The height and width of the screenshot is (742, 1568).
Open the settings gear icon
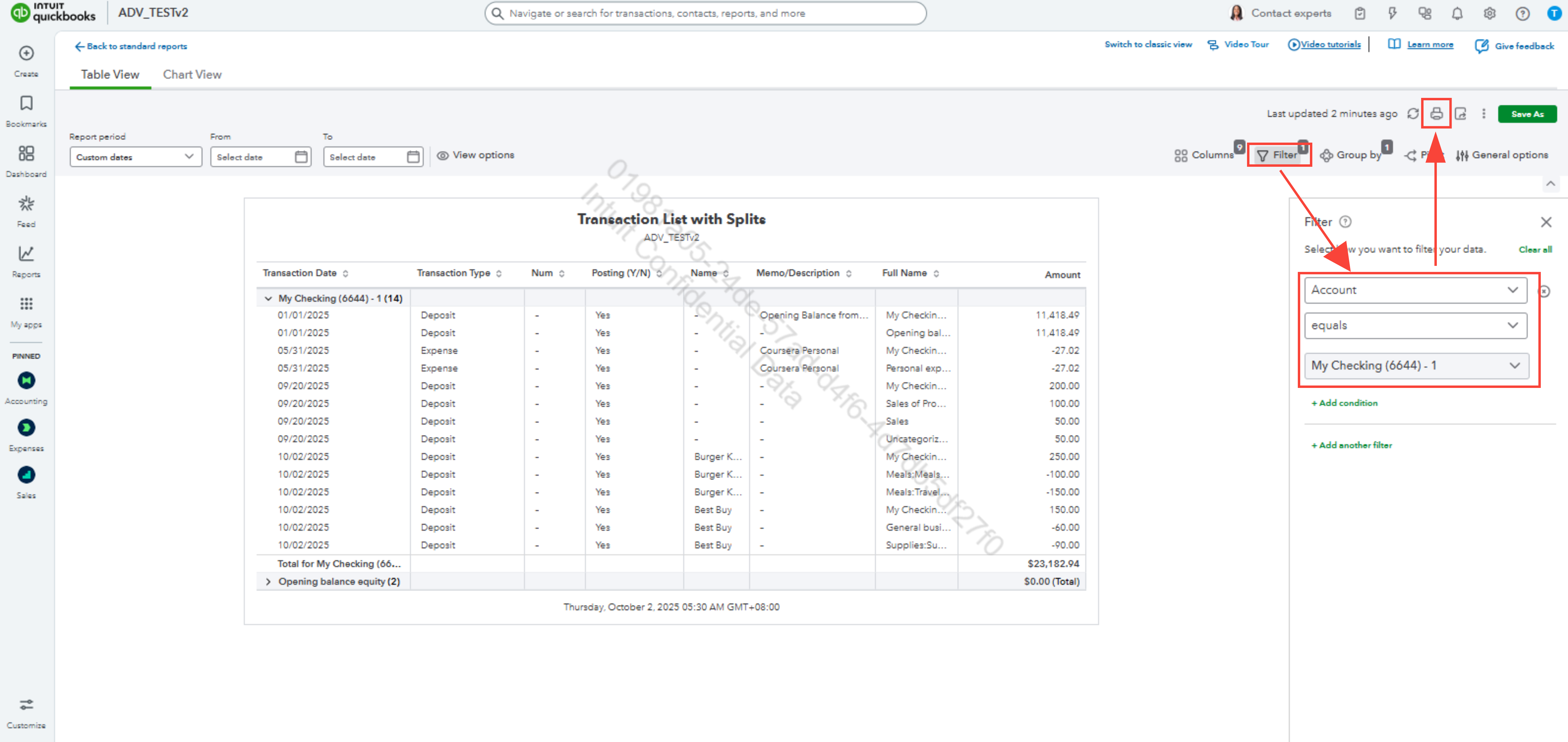point(1489,13)
